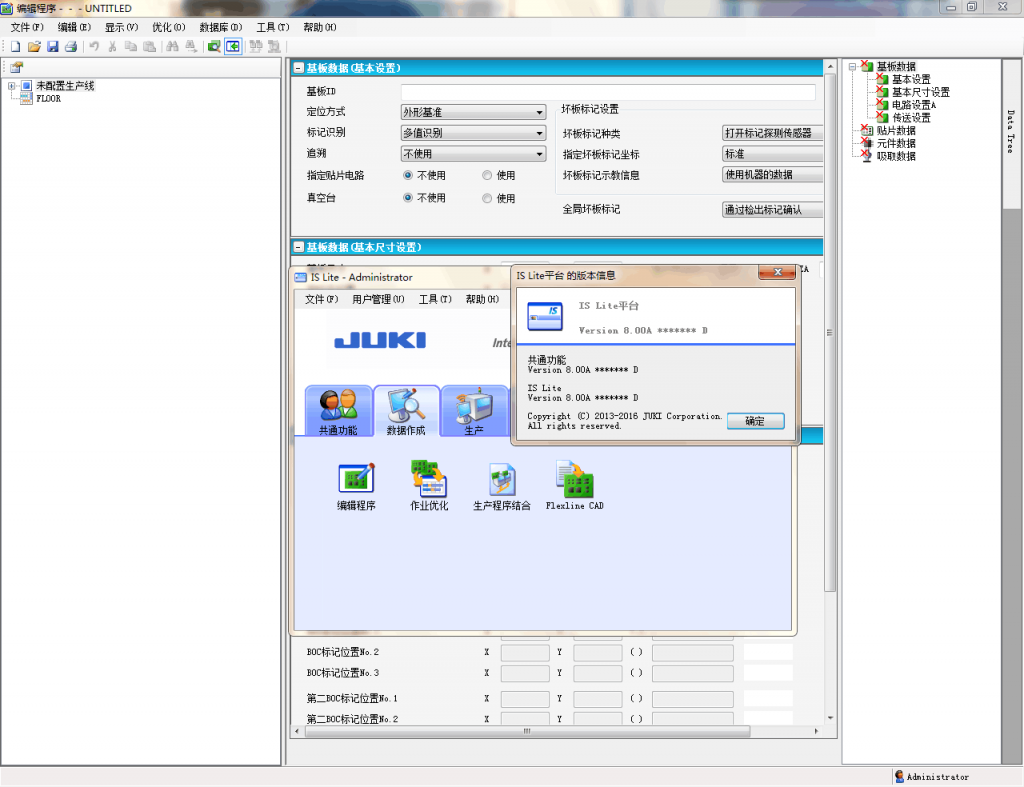The width and height of the screenshot is (1024, 787).
Task: Click the green board magnifier toolbar icon
Action: pyautogui.click(x=214, y=46)
